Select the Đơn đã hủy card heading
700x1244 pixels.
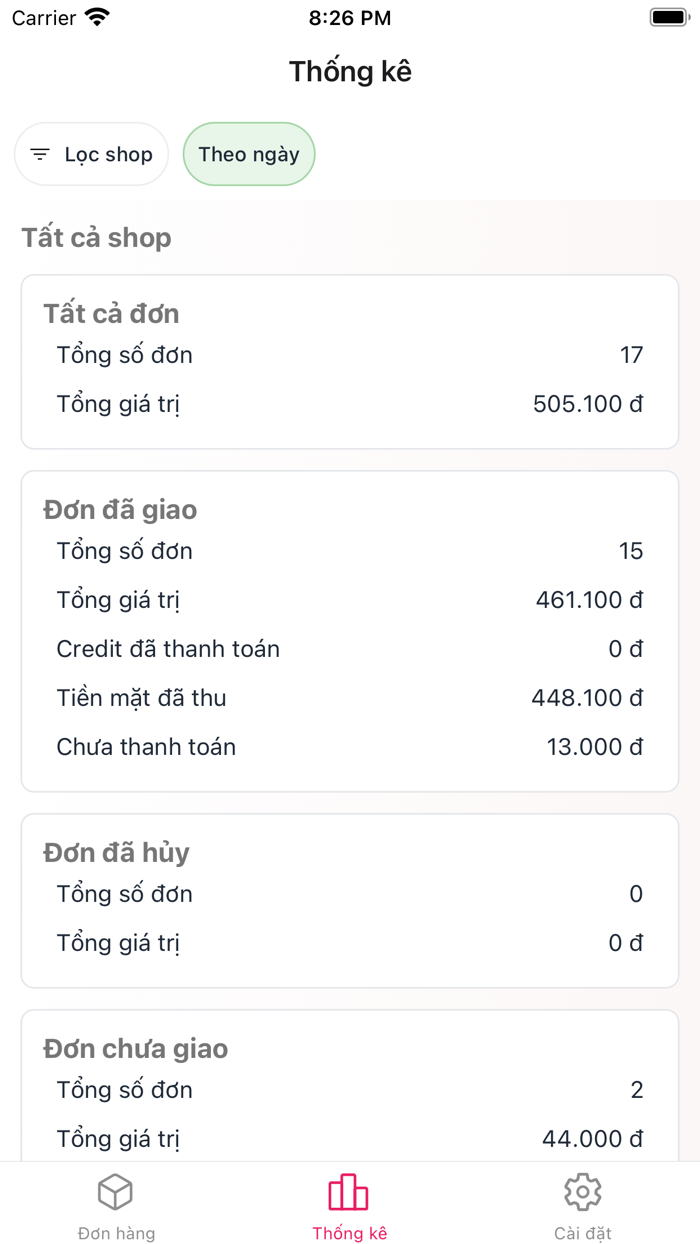(116, 853)
